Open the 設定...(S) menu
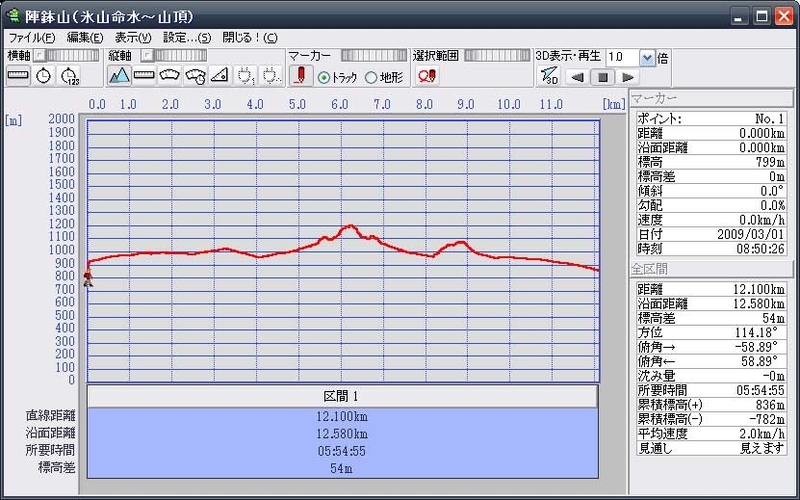 pos(187,38)
